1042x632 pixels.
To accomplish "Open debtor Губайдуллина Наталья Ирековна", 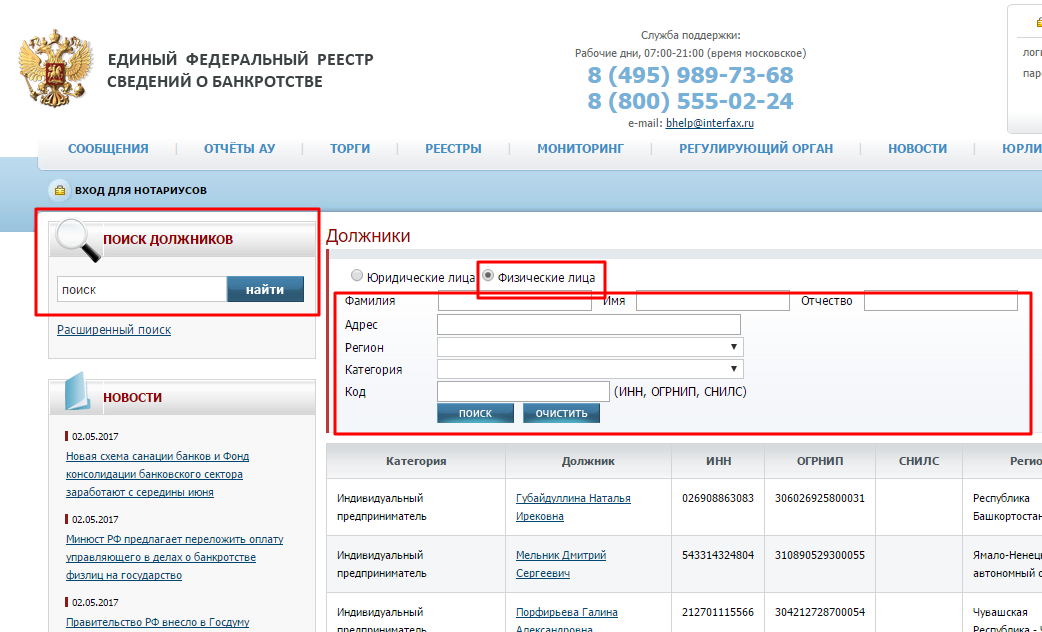I will coord(573,507).
